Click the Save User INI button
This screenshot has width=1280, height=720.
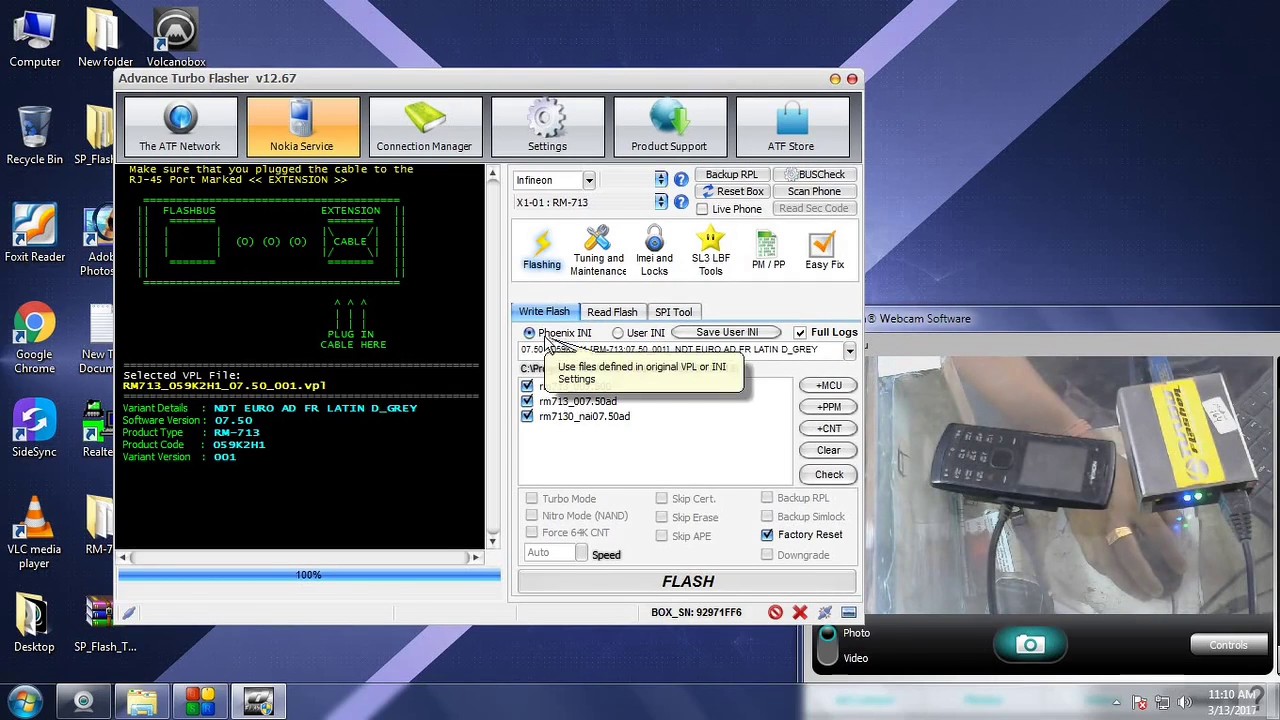point(727,332)
